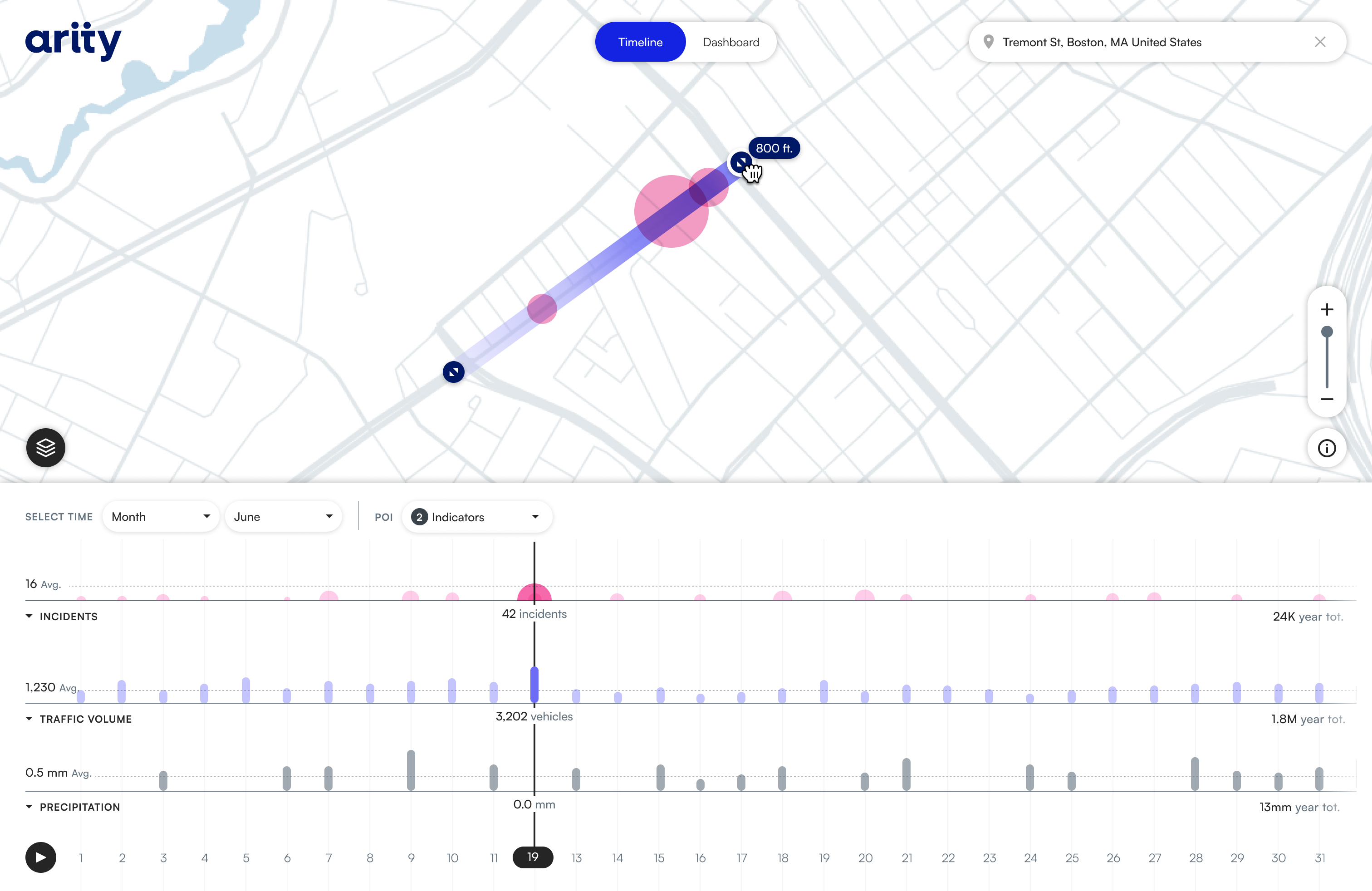Select the lower corridor endpoint marker

click(x=453, y=372)
